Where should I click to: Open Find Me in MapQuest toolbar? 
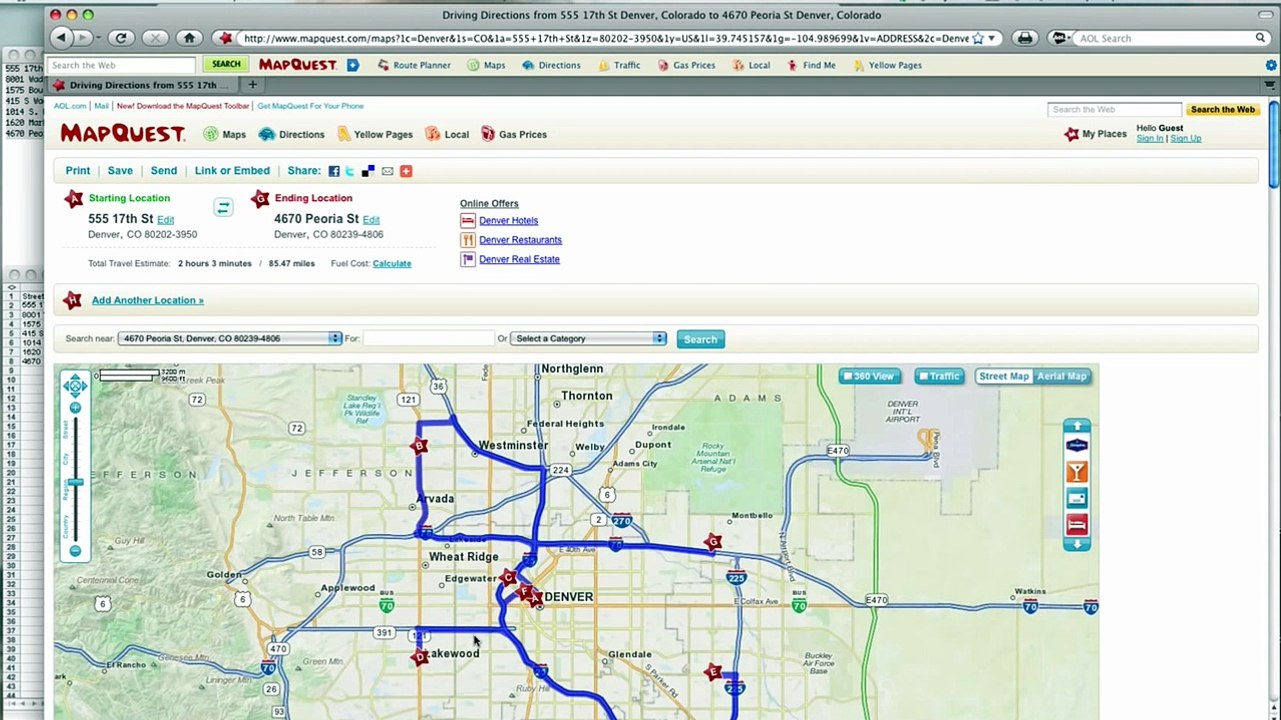click(810, 65)
